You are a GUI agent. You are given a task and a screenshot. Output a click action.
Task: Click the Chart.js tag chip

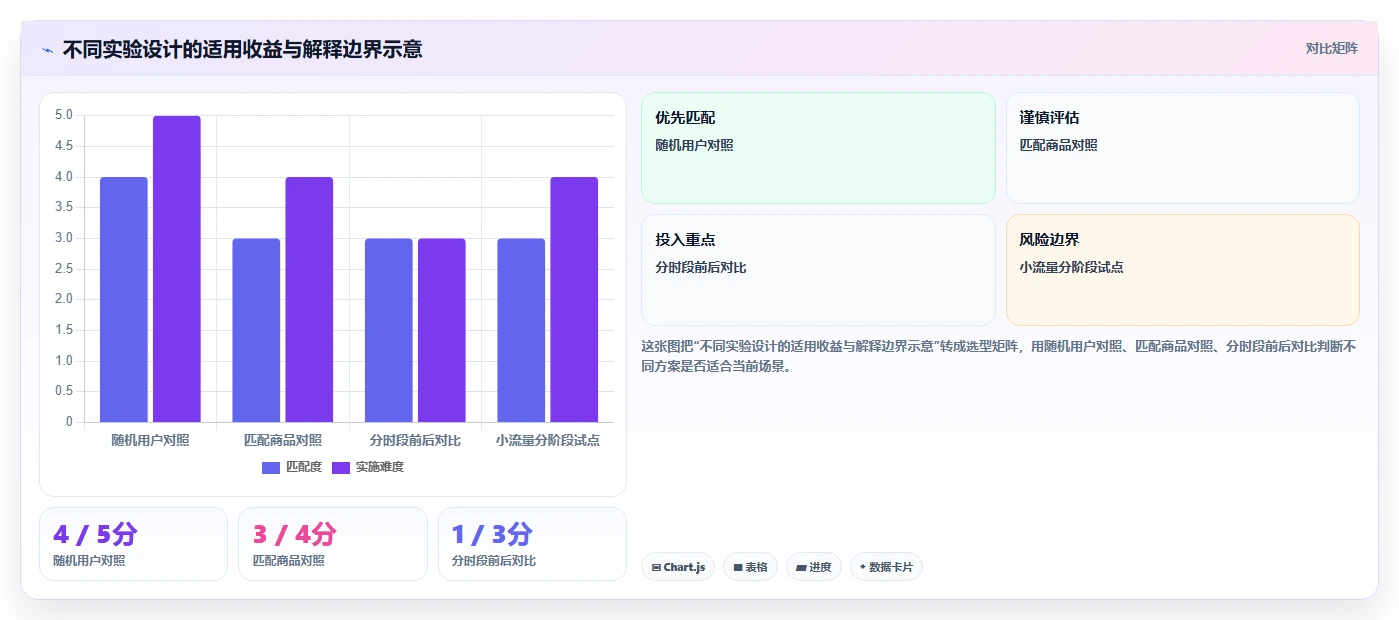[x=678, y=567]
